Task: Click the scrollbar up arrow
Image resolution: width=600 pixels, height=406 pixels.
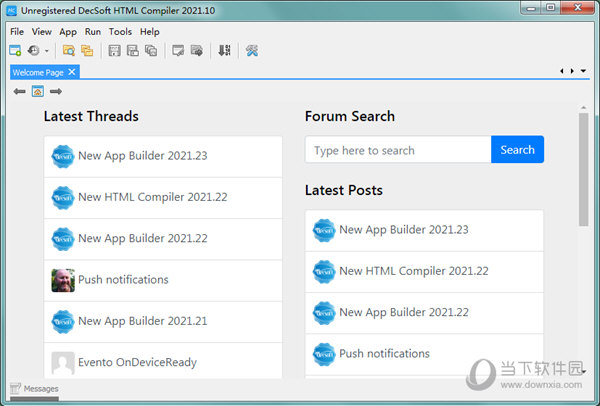Action: pyautogui.click(x=583, y=108)
